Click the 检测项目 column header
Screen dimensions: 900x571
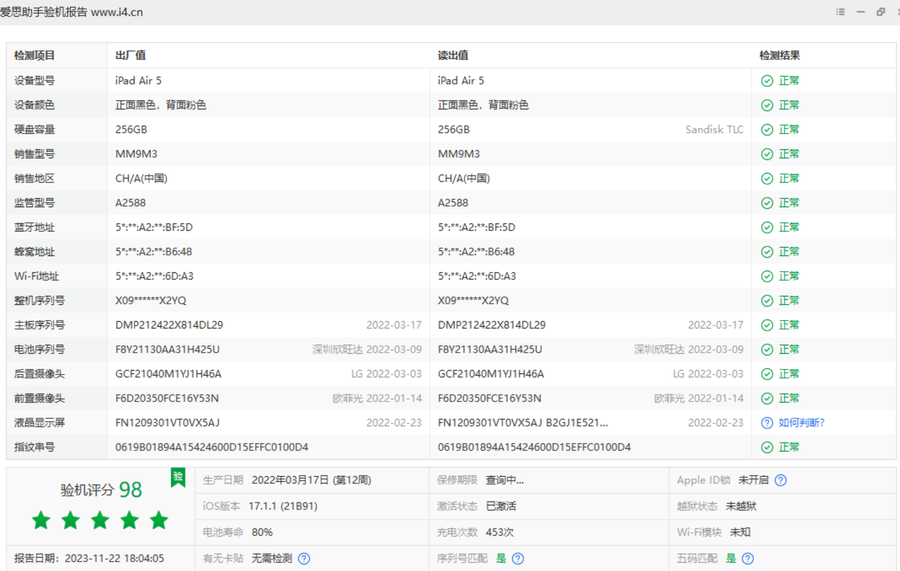tap(34, 55)
